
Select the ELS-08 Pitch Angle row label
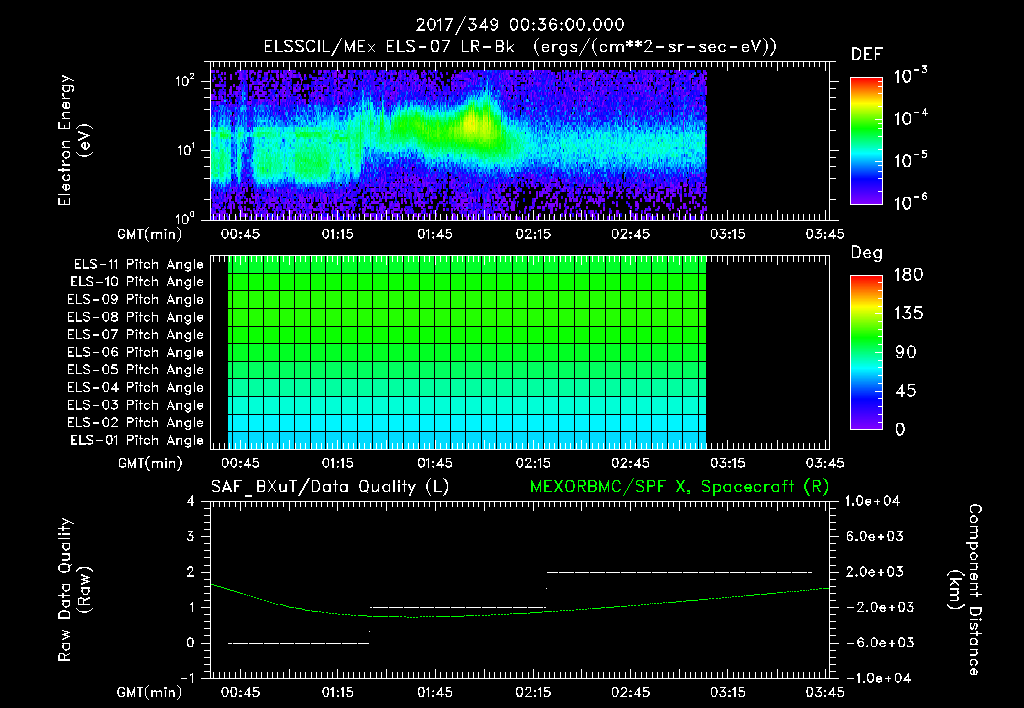point(136,317)
